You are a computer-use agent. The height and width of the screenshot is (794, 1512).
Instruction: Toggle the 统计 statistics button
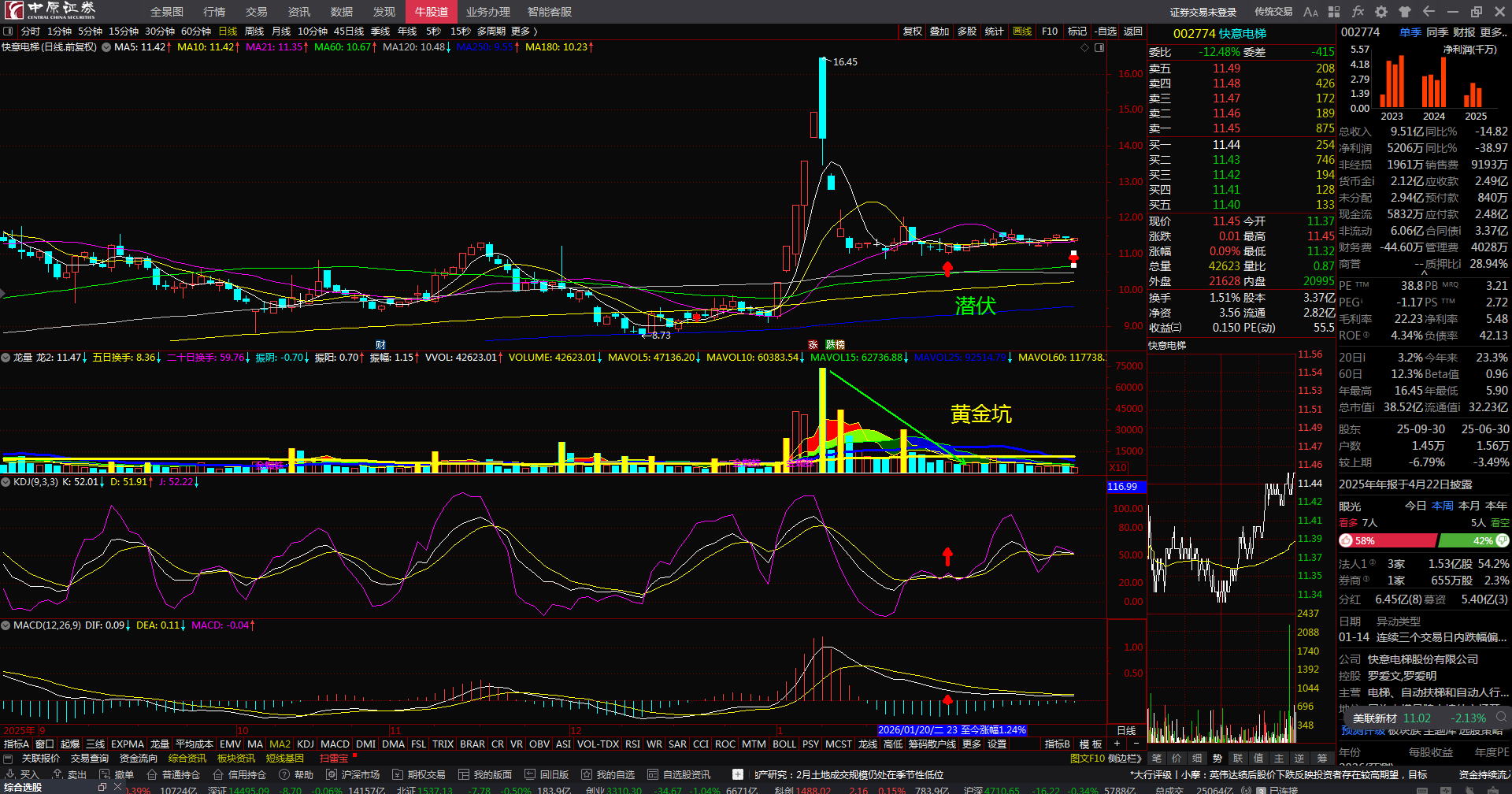coord(995,32)
